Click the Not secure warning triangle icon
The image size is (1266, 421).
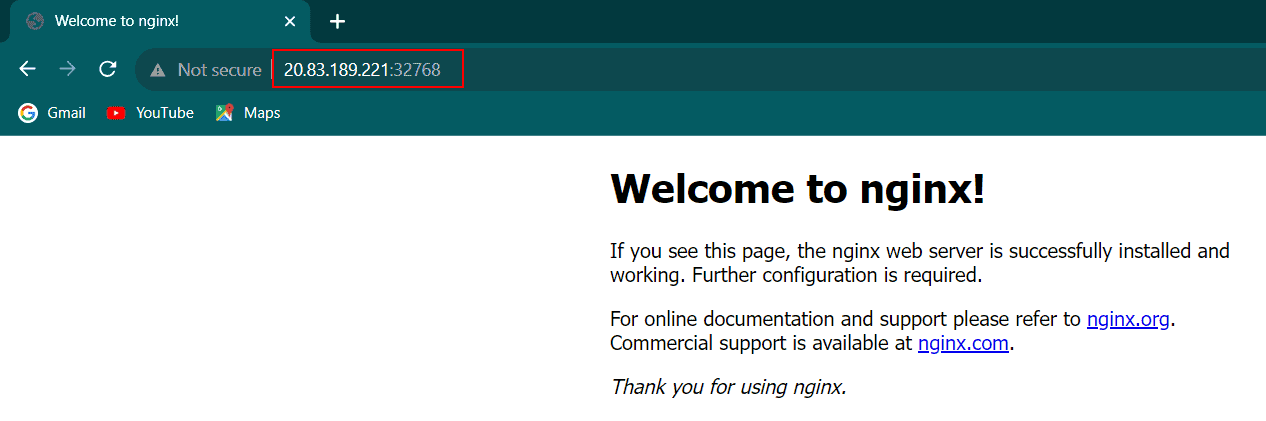coord(158,70)
